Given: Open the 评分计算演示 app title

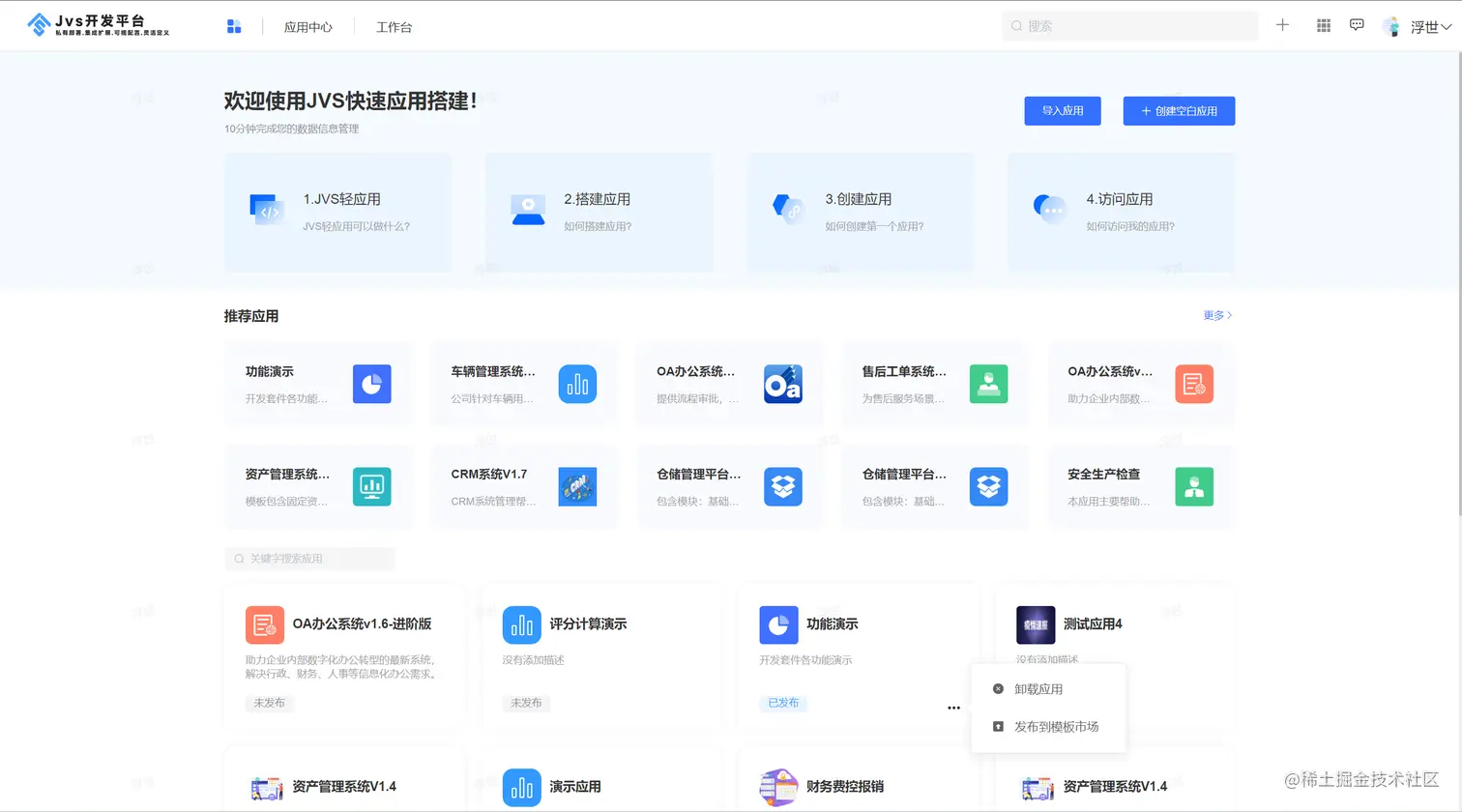Looking at the screenshot, I should 588,624.
